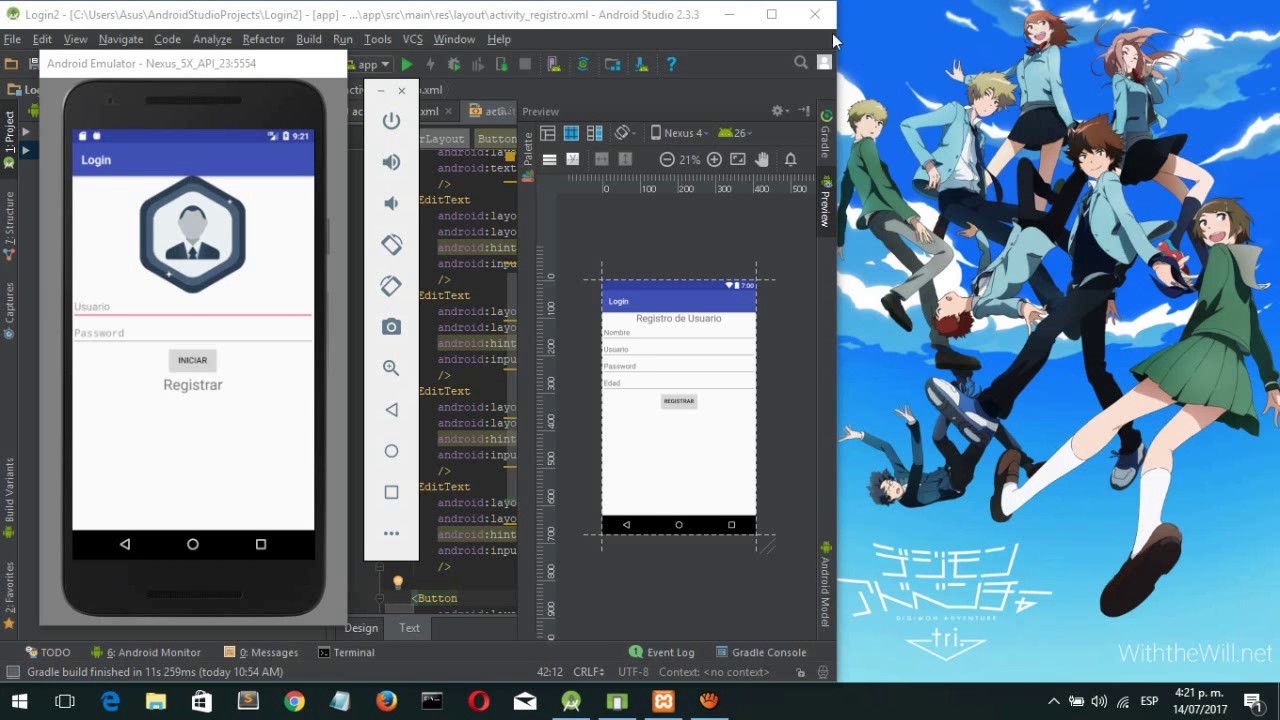Open emulator extended controls (three dots)
1280x720 pixels.
391,533
